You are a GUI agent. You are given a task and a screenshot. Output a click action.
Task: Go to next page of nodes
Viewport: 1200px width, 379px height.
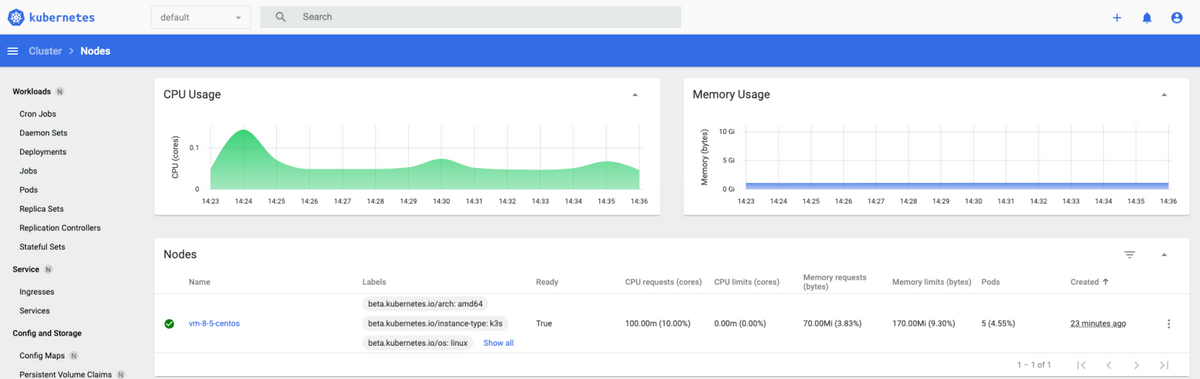tap(1136, 365)
